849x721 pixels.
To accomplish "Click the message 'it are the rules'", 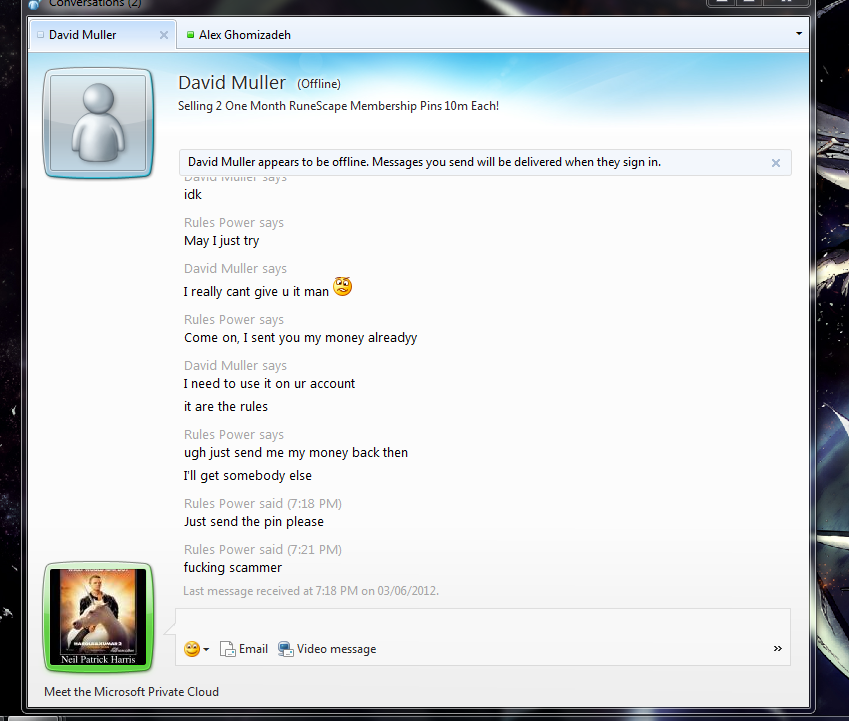I will pyautogui.click(x=226, y=407).
